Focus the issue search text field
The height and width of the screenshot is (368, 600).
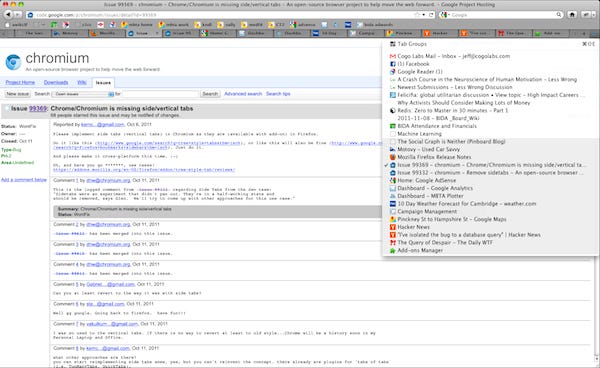pyautogui.click(x=161, y=94)
